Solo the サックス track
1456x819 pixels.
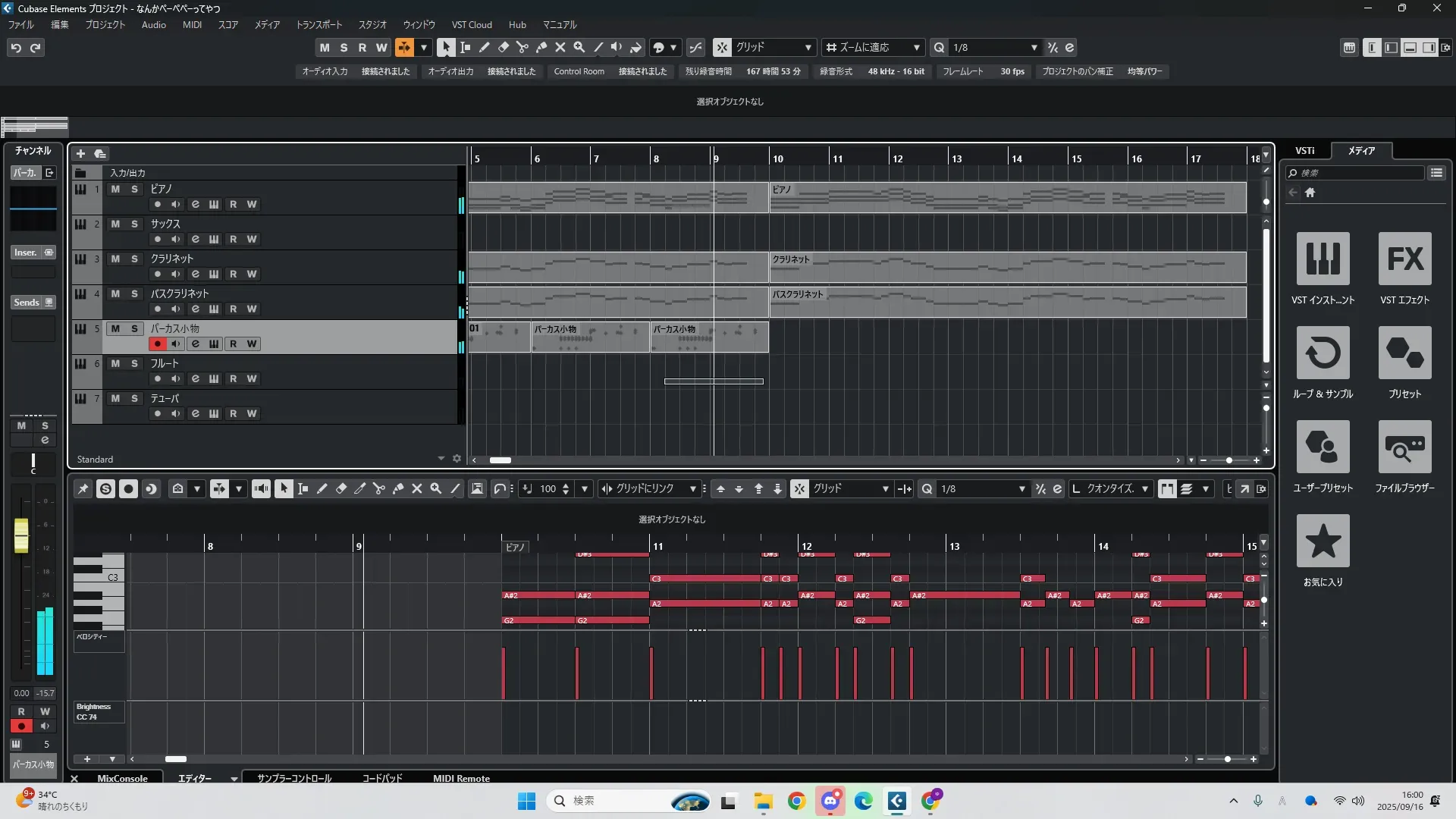point(134,224)
